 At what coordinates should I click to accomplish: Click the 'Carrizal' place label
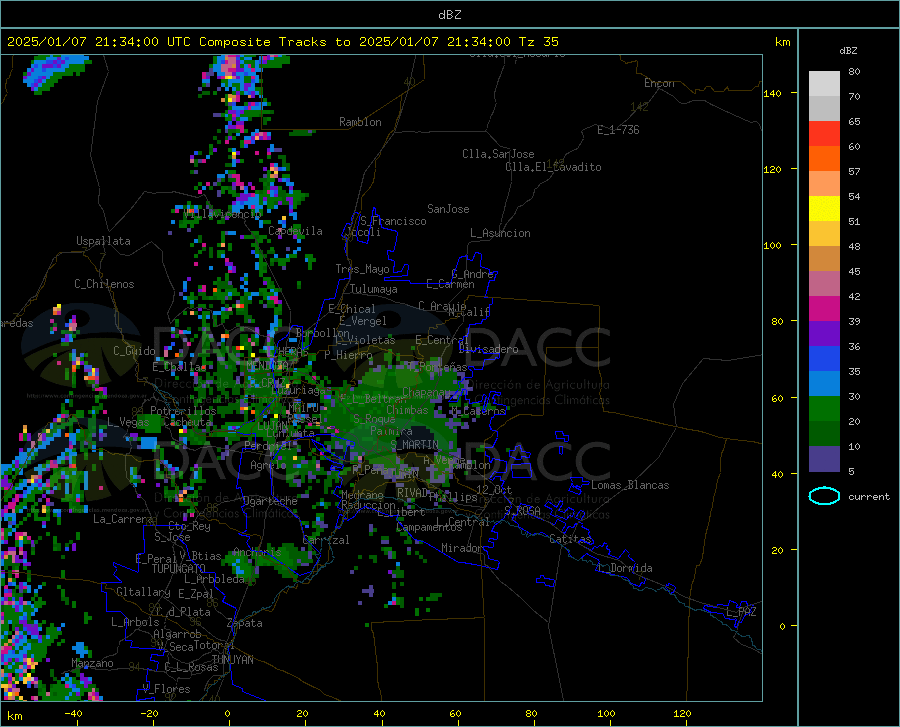[x=325, y=540]
